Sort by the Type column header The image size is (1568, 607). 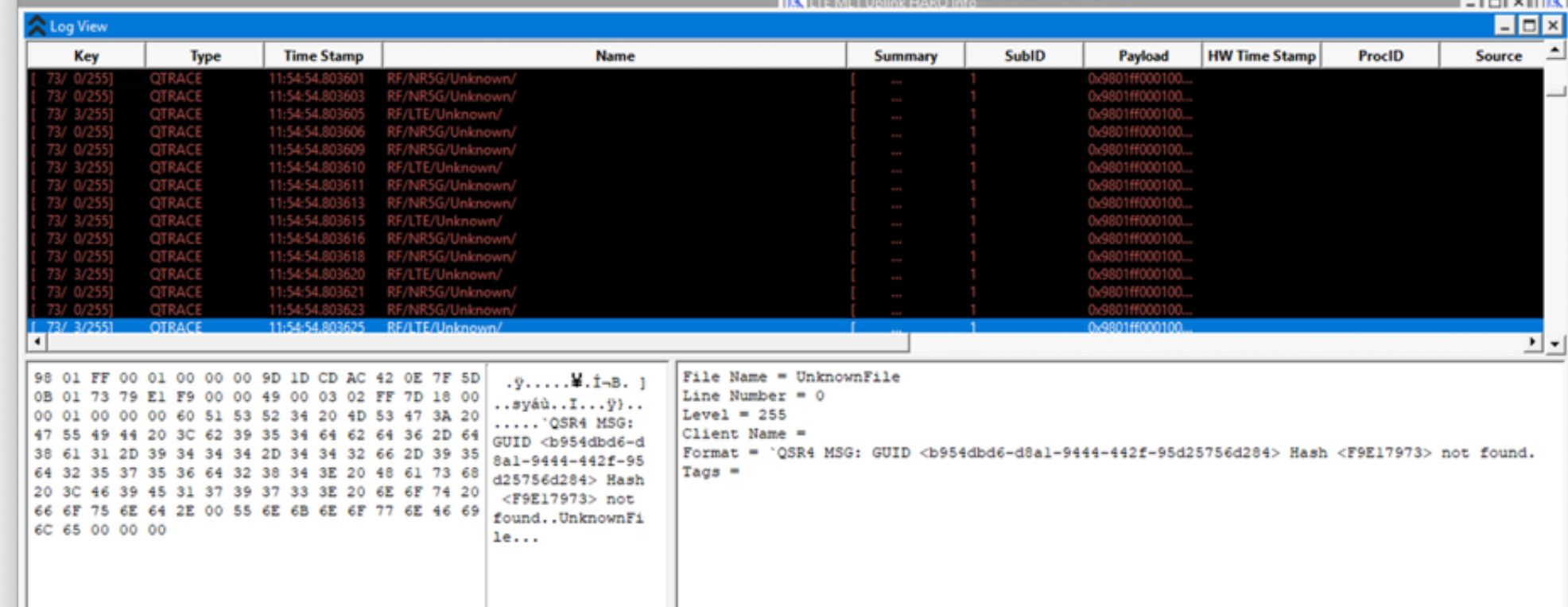205,56
